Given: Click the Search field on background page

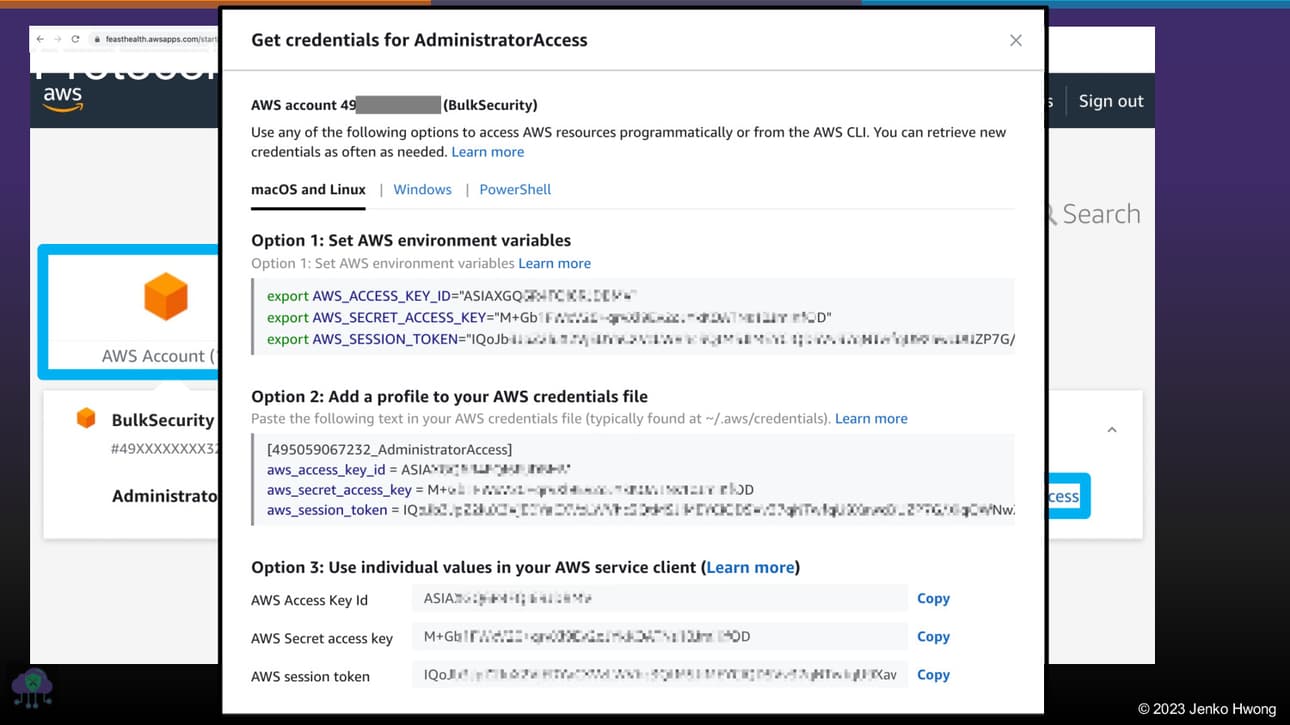Looking at the screenshot, I should point(1092,214).
